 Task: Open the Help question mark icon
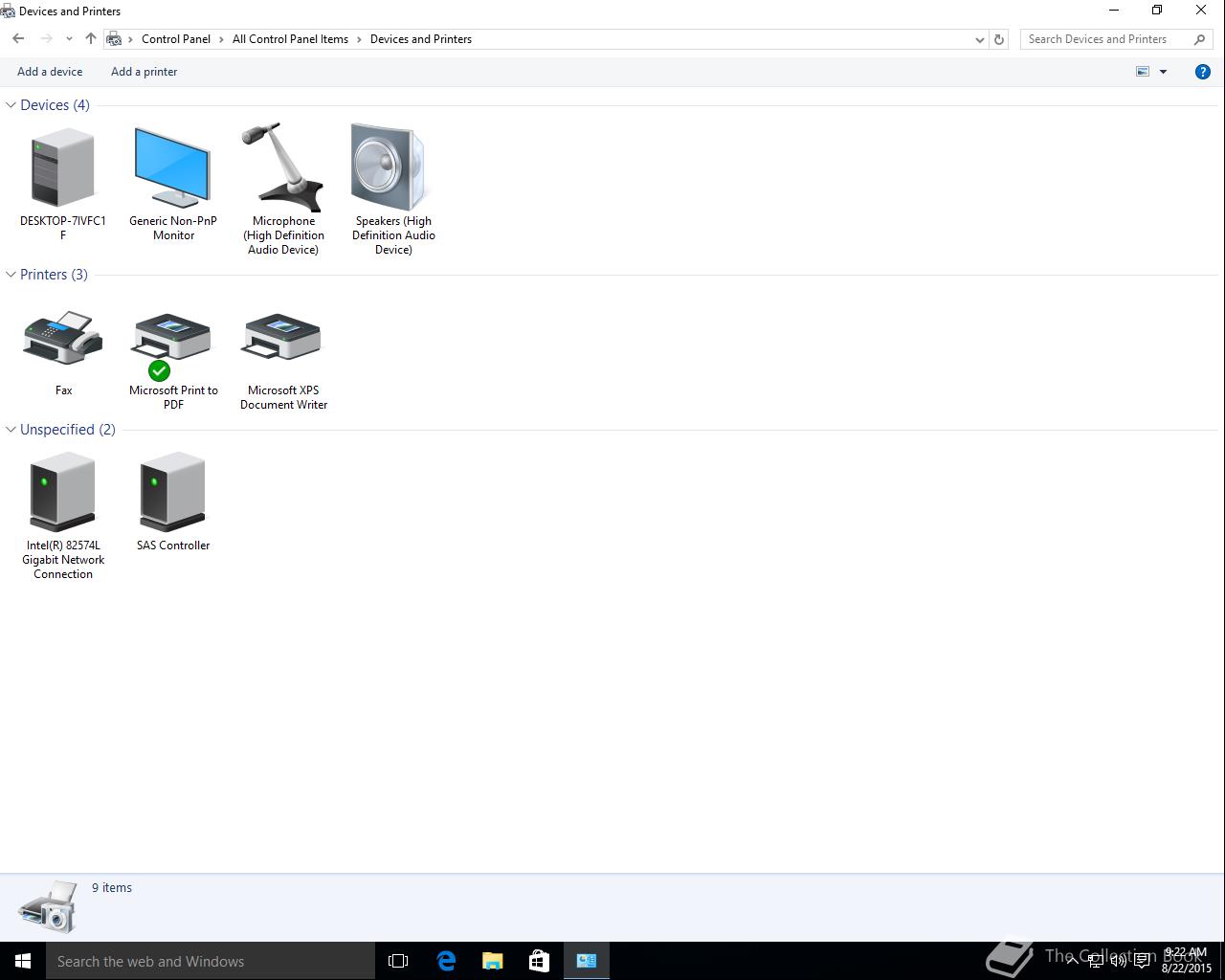tap(1203, 72)
